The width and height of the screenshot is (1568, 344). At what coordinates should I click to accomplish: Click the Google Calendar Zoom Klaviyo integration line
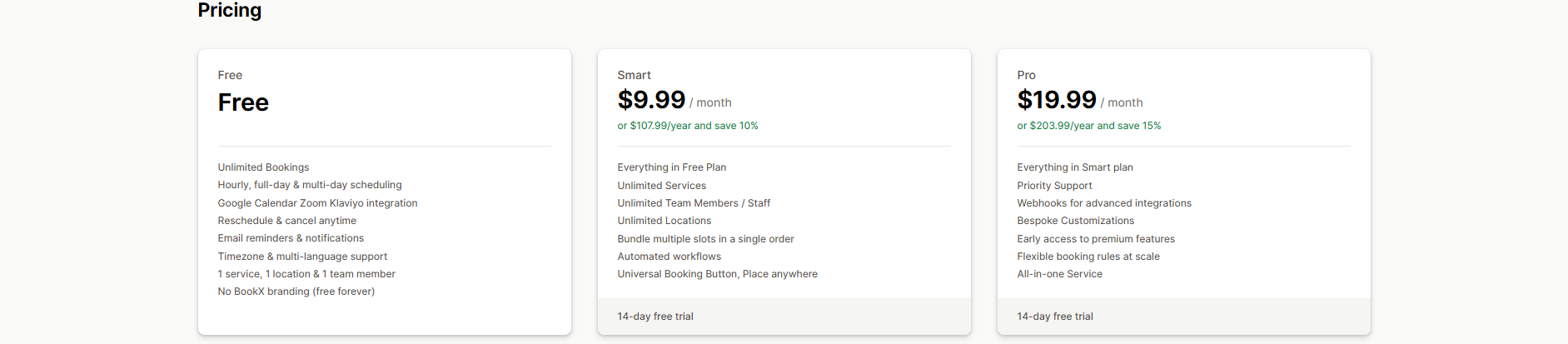(317, 203)
